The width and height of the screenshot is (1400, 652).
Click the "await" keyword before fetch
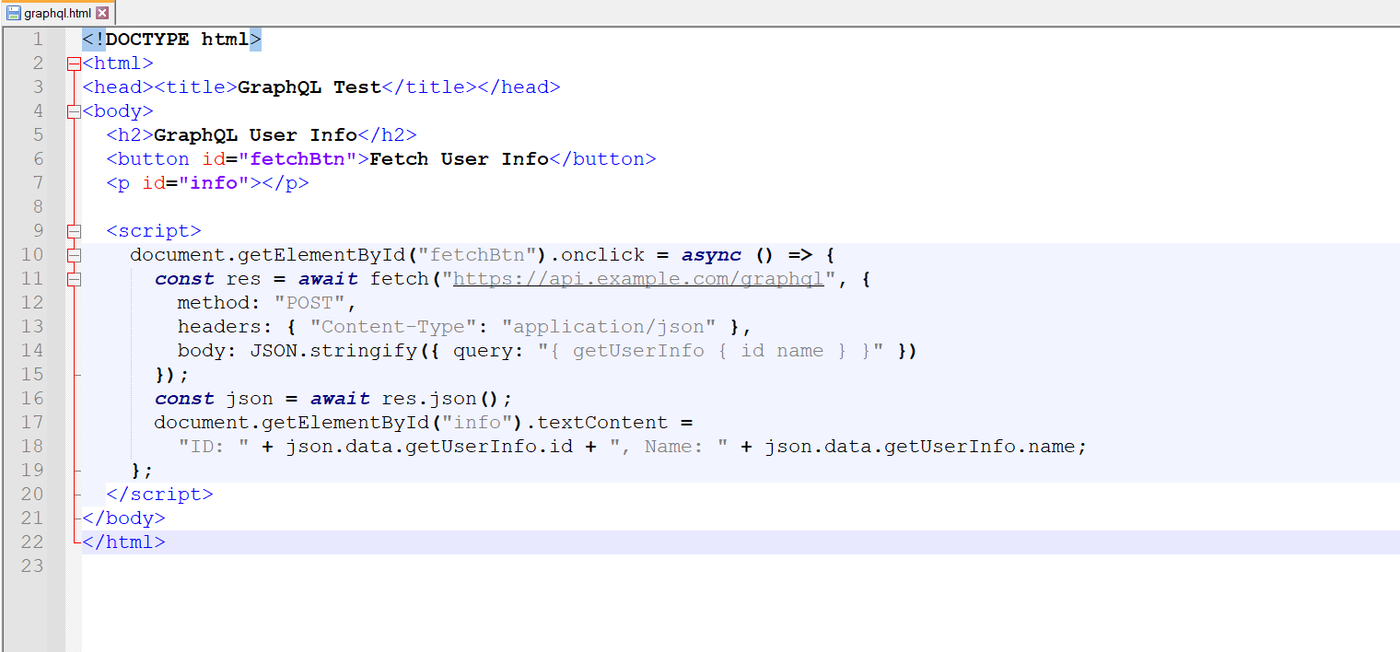pyautogui.click(x=328, y=279)
